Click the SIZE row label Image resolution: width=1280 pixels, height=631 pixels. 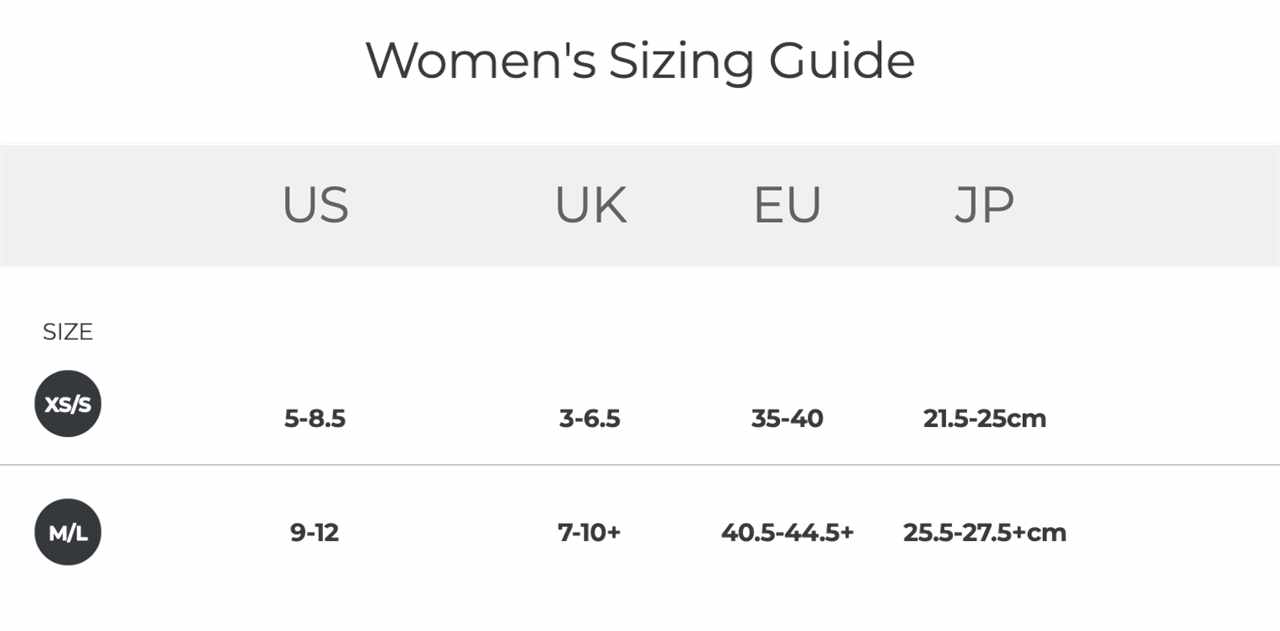67,332
